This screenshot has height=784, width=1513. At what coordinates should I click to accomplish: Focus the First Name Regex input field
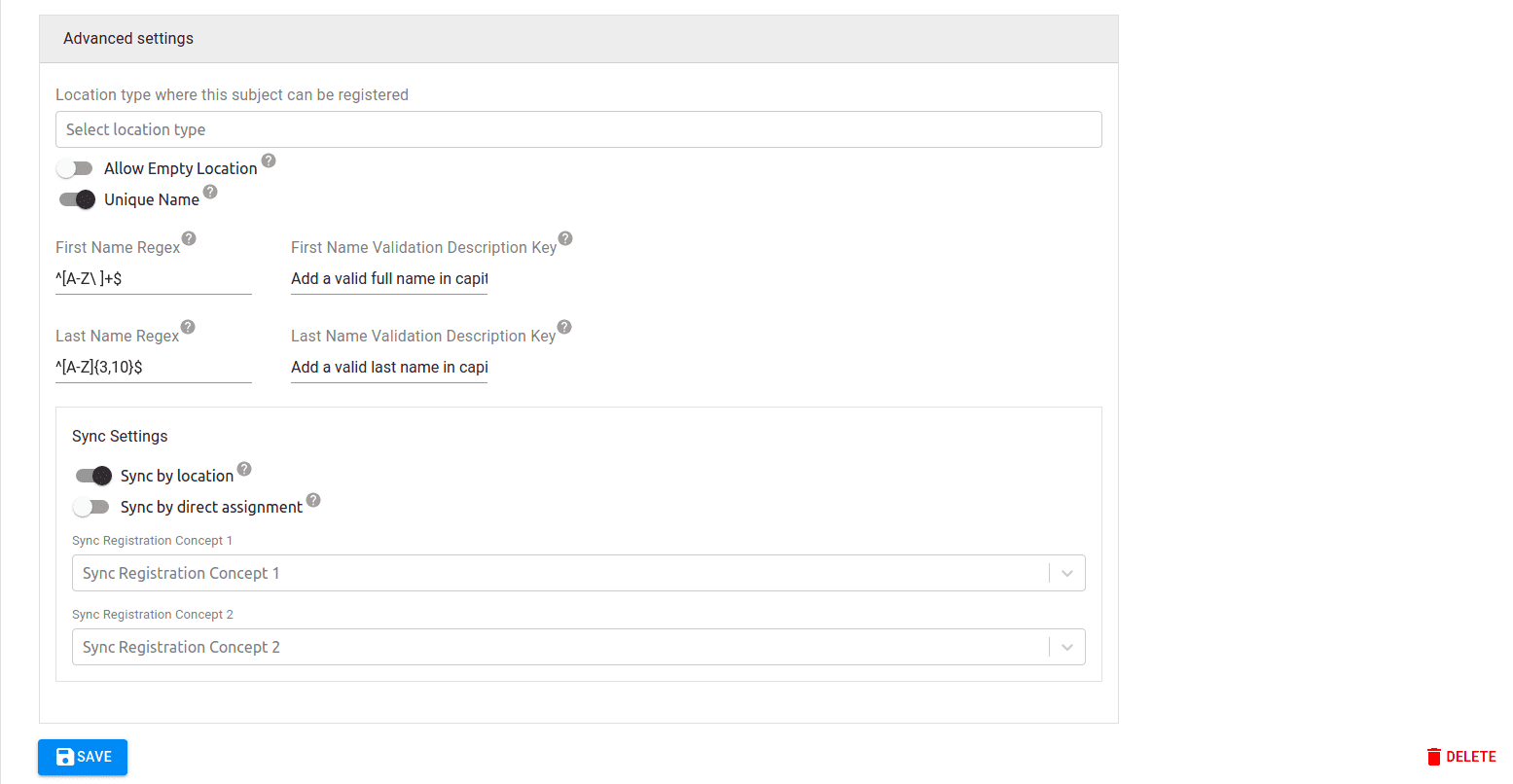[154, 278]
